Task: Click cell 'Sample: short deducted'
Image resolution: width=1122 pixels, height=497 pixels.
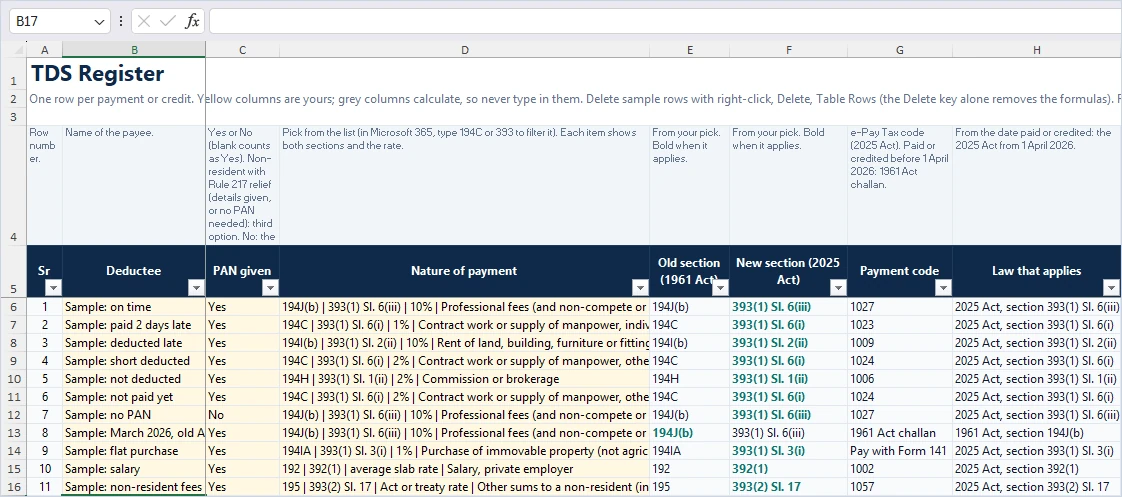Action: tap(134, 360)
